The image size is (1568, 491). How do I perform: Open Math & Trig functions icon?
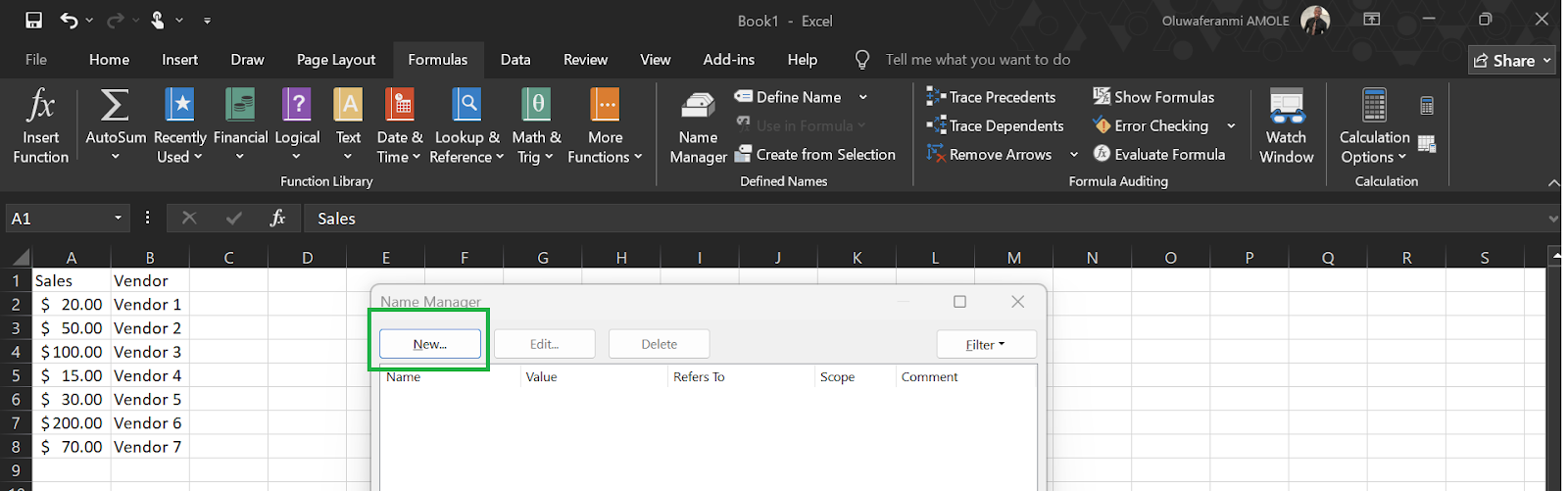(x=536, y=104)
